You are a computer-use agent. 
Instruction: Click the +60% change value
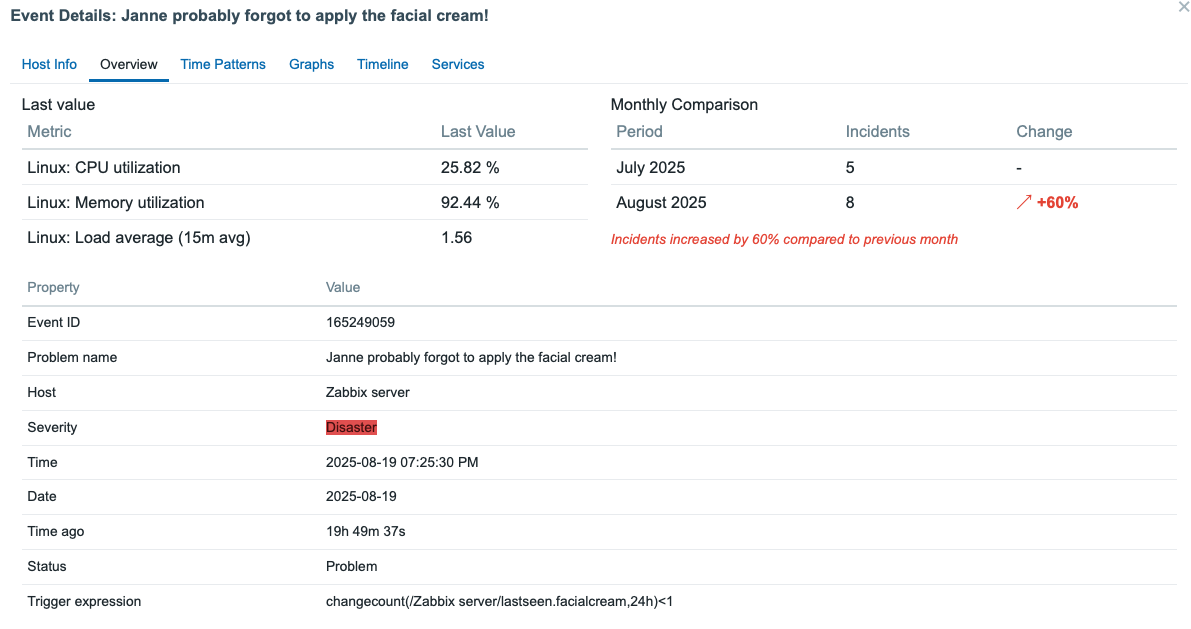[x=1057, y=203]
